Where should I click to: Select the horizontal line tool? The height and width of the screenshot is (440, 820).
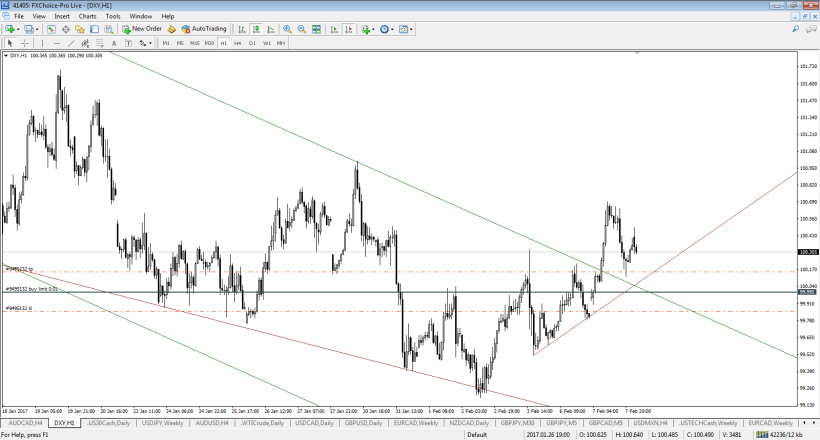[56, 43]
